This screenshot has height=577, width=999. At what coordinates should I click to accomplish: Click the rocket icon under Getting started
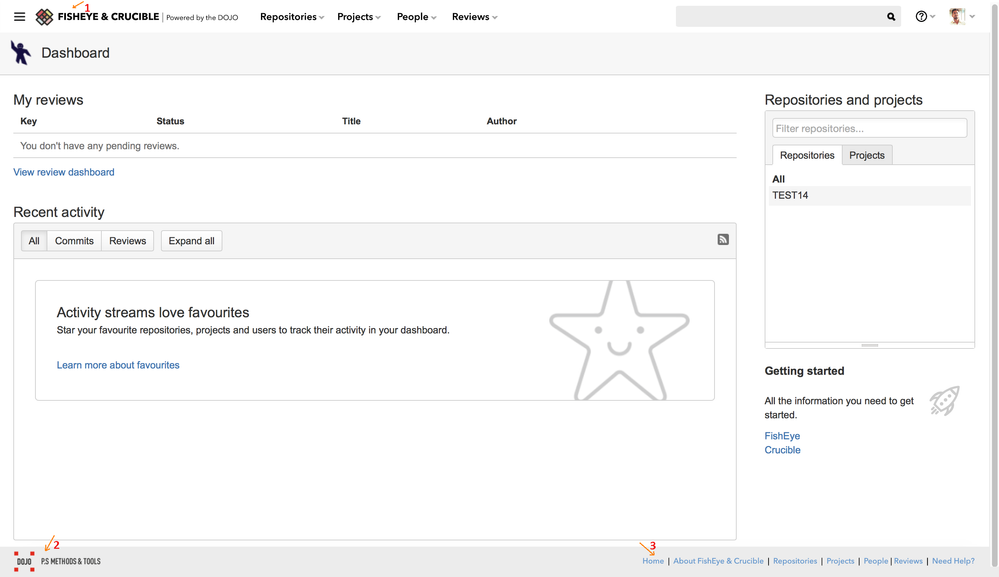[x=944, y=401]
